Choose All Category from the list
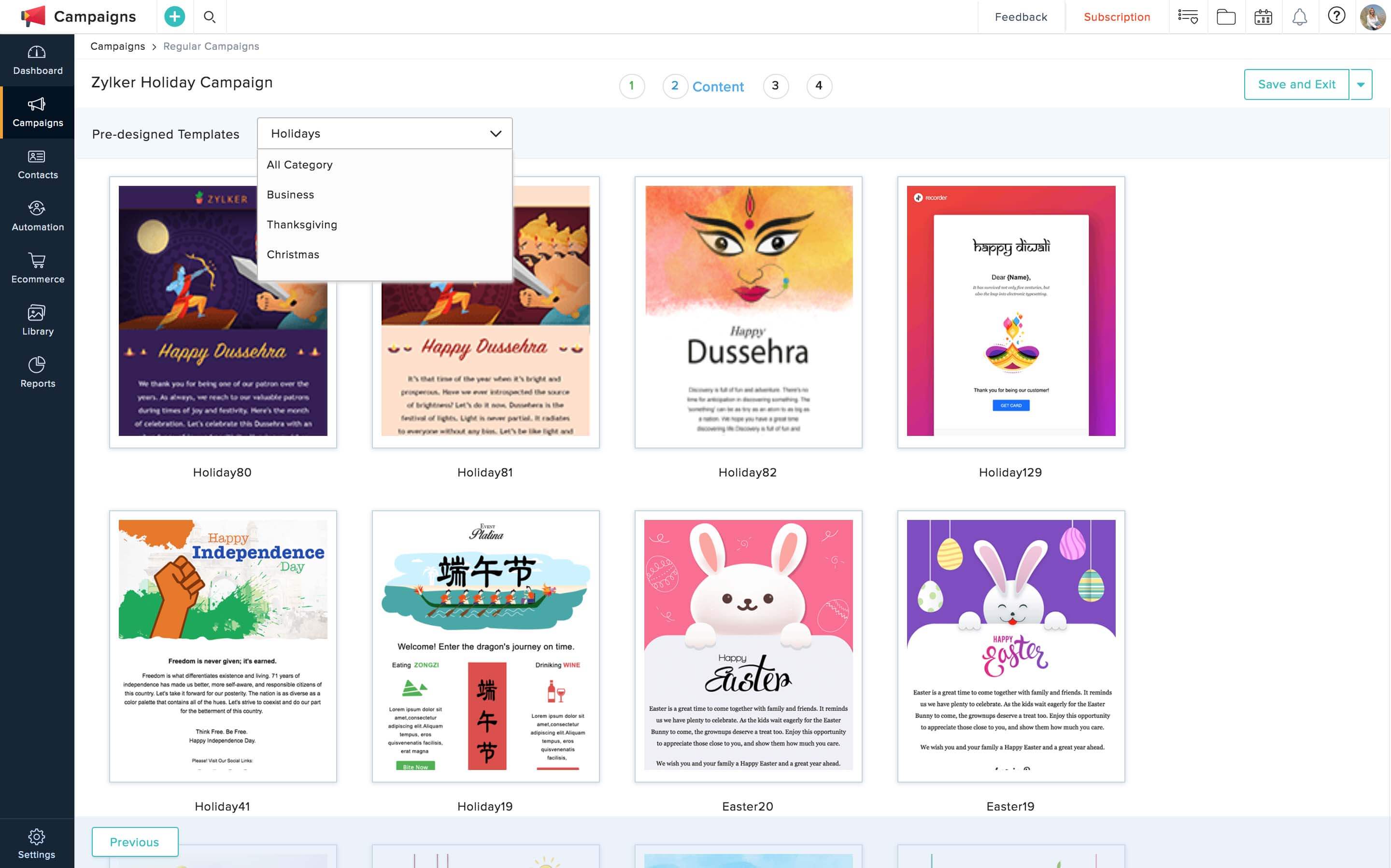 point(385,165)
